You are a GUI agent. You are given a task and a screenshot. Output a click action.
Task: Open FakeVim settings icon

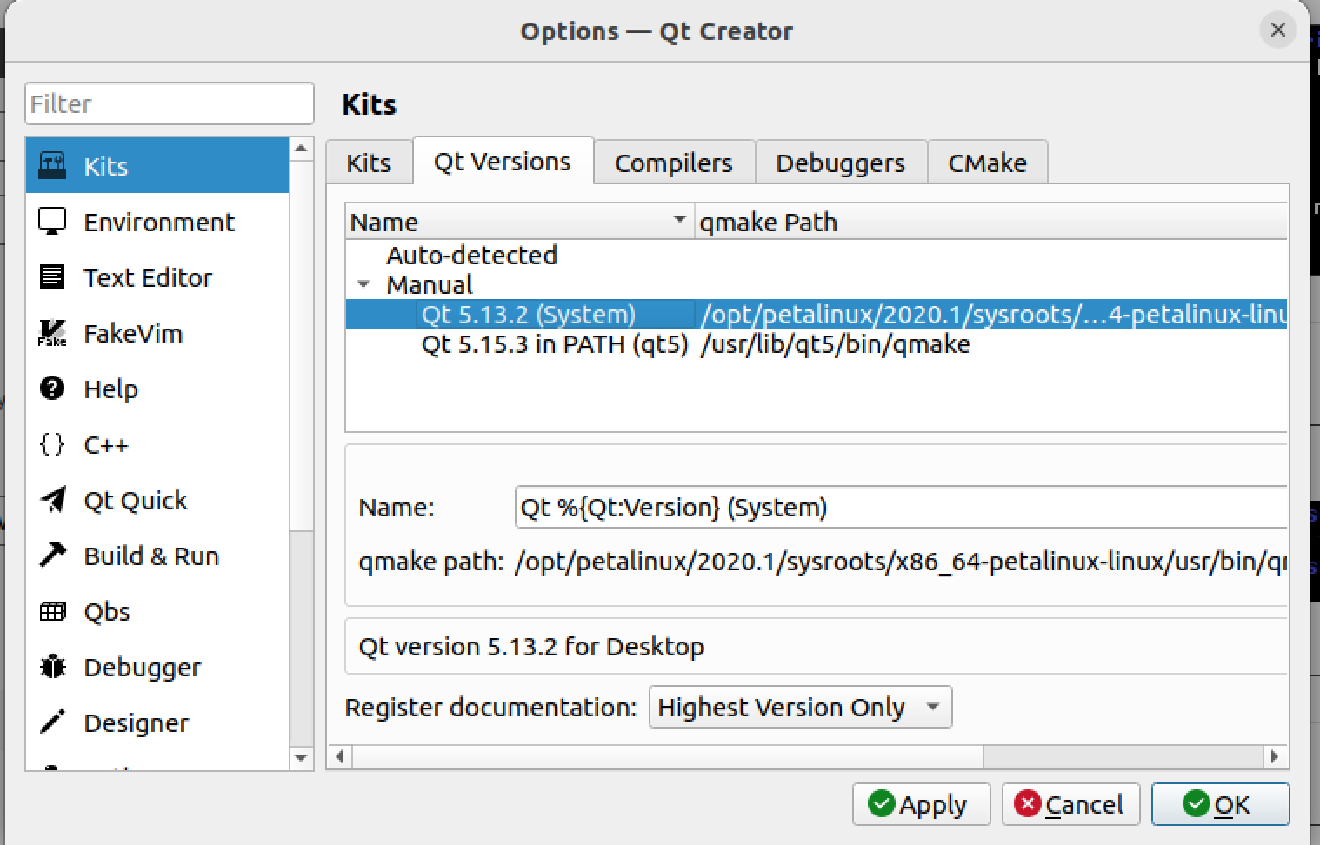[x=52, y=333]
